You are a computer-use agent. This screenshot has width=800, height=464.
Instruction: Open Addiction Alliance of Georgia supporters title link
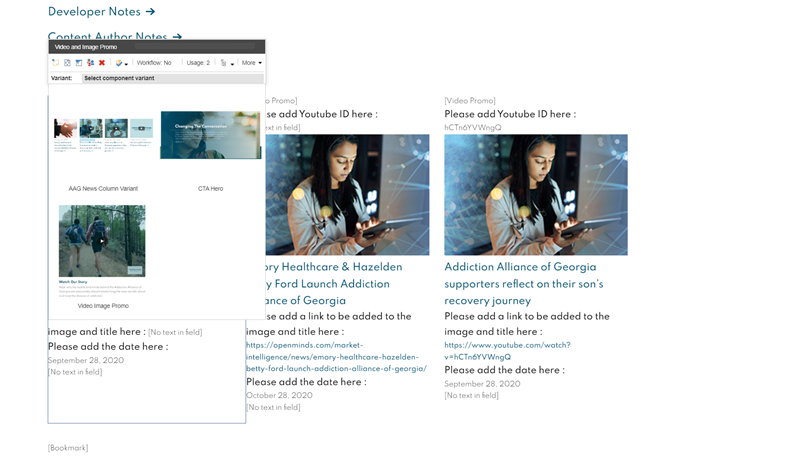coord(523,283)
